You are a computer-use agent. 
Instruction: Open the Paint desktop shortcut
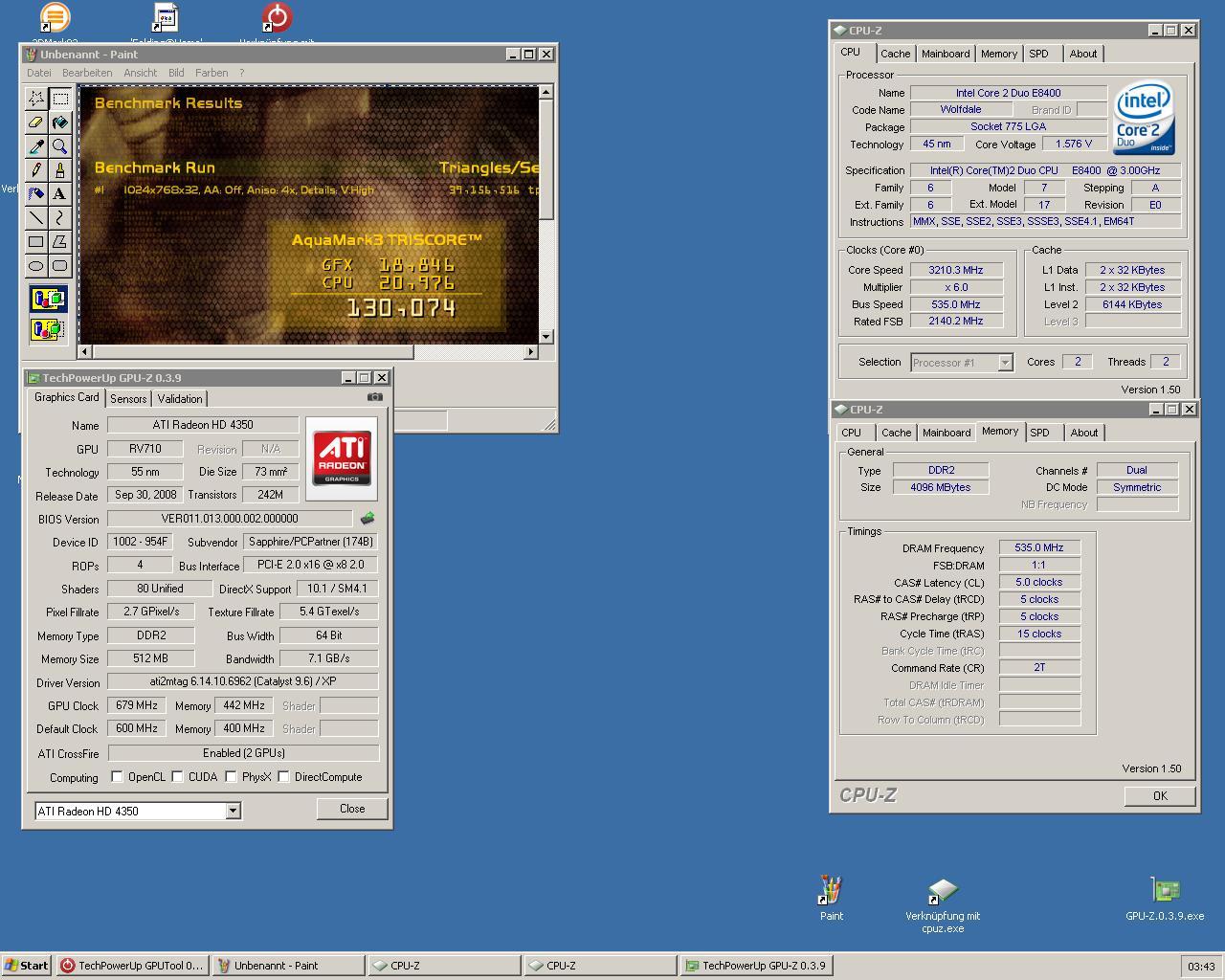(831, 898)
